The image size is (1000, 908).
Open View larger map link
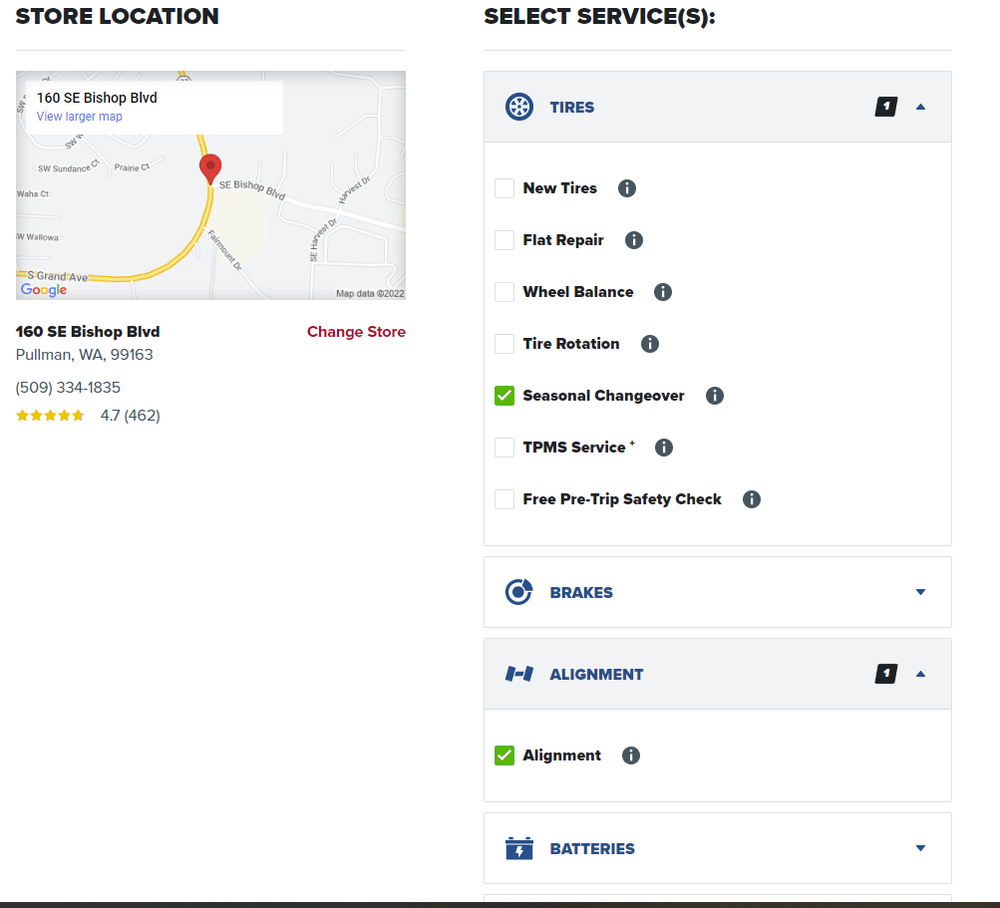pyautogui.click(x=80, y=117)
